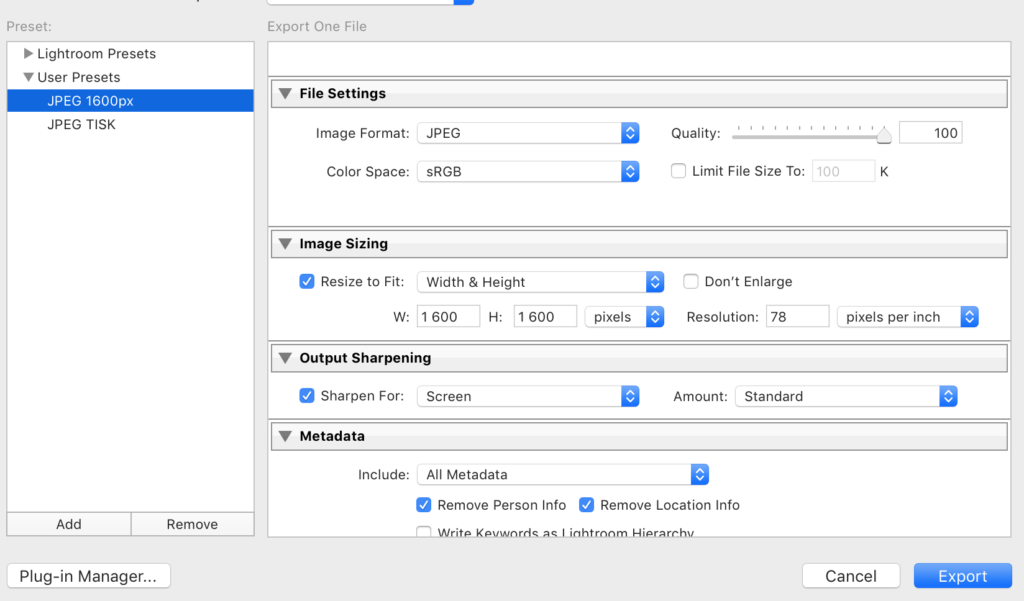Expand the Lightroom Presets folder

pyautogui.click(x=28, y=54)
